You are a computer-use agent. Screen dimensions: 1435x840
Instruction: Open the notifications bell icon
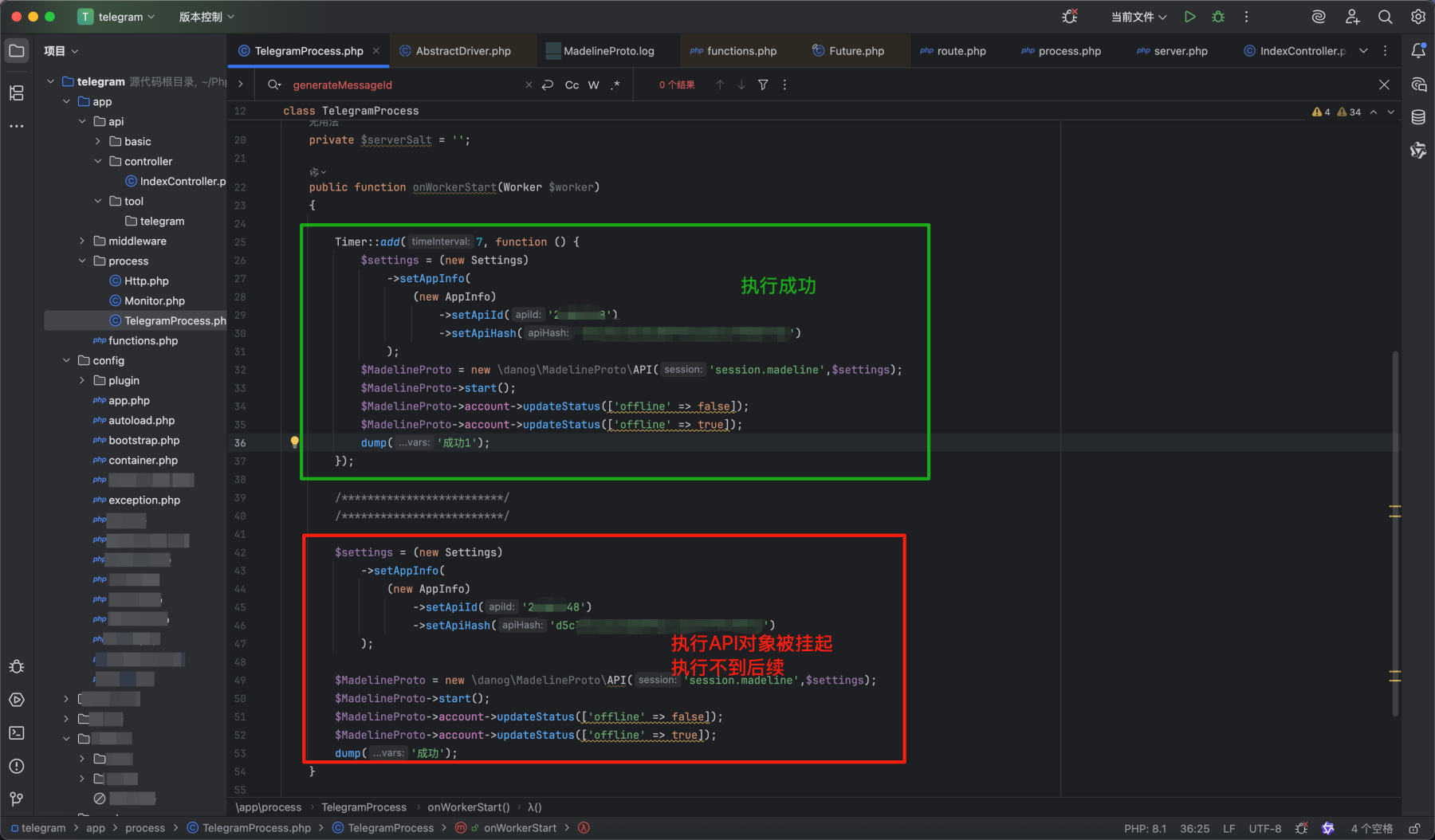coord(1418,51)
